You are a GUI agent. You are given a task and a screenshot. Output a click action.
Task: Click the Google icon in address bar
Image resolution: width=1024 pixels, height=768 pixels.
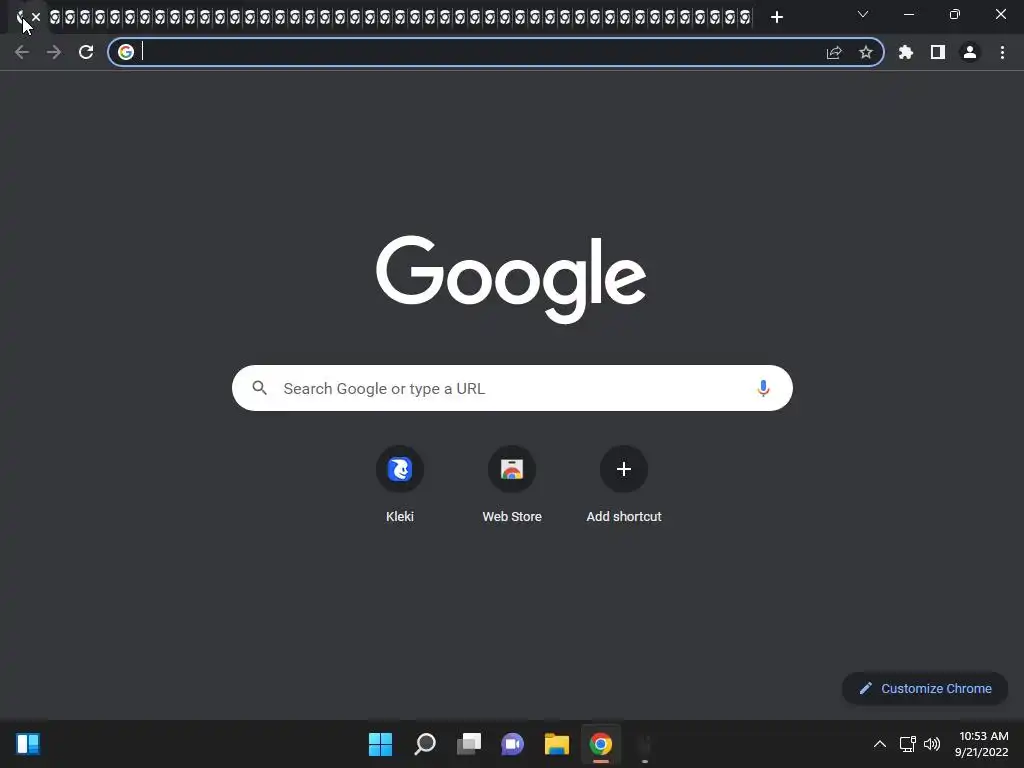point(126,52)
